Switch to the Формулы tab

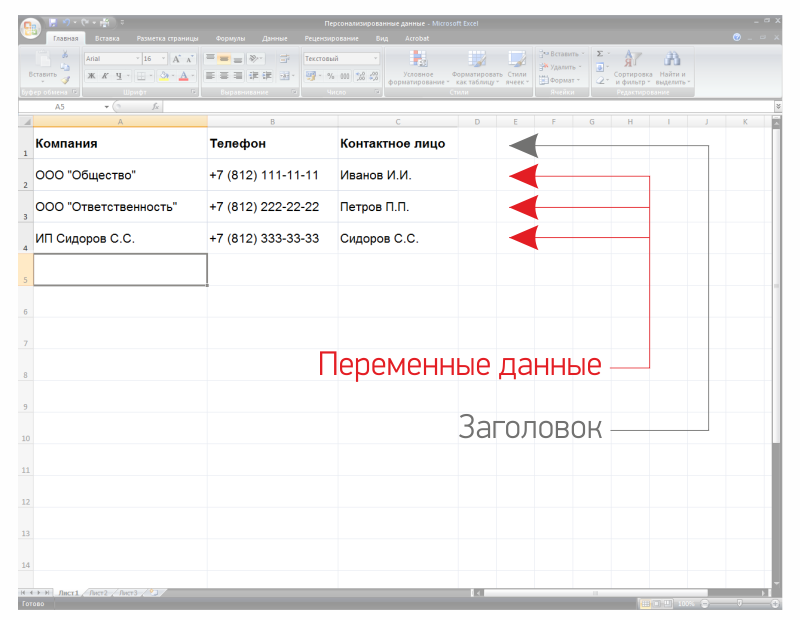click(x=230, y=38)
